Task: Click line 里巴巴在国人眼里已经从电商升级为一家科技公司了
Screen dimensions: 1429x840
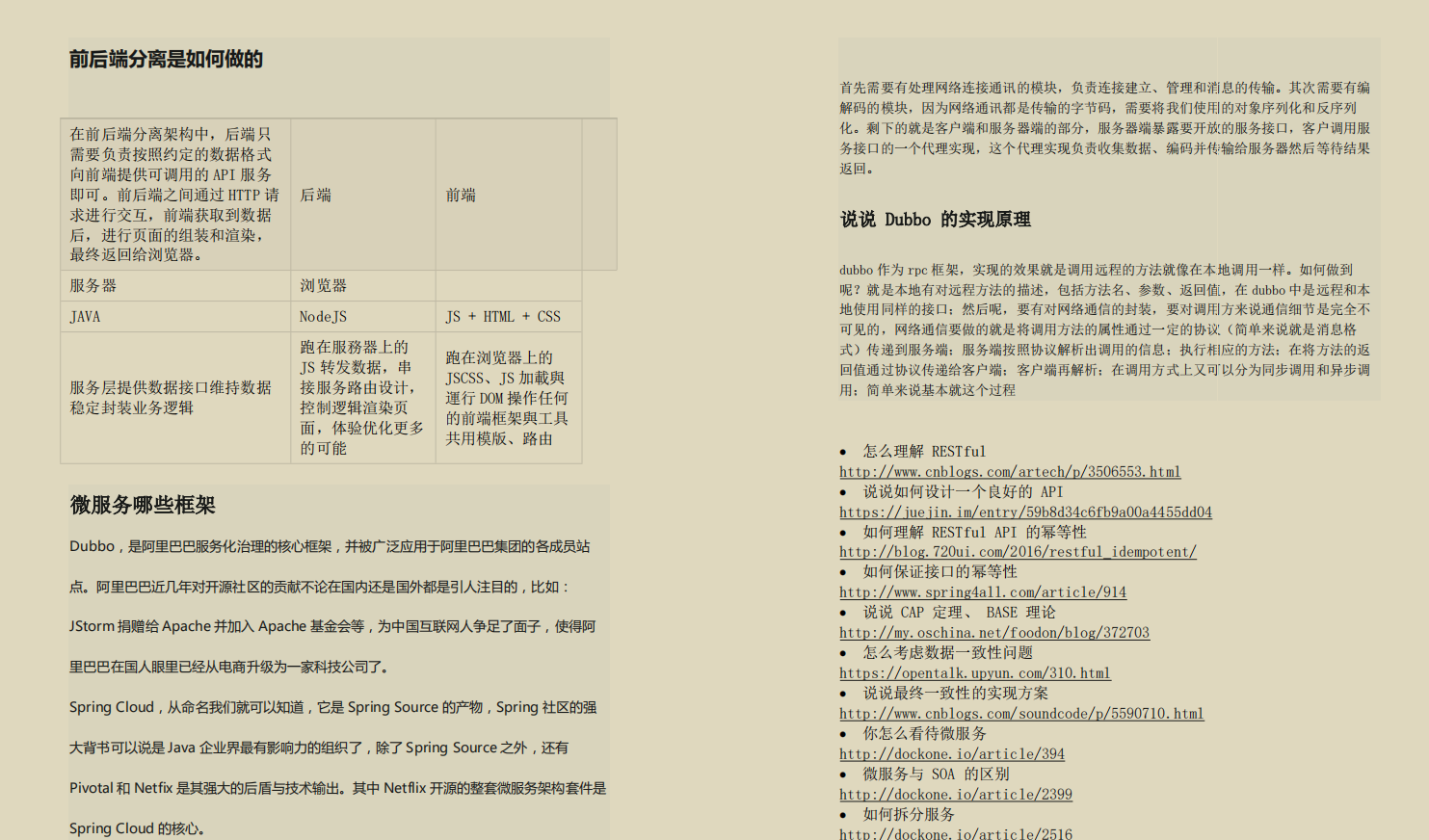Action: [228, 667]
